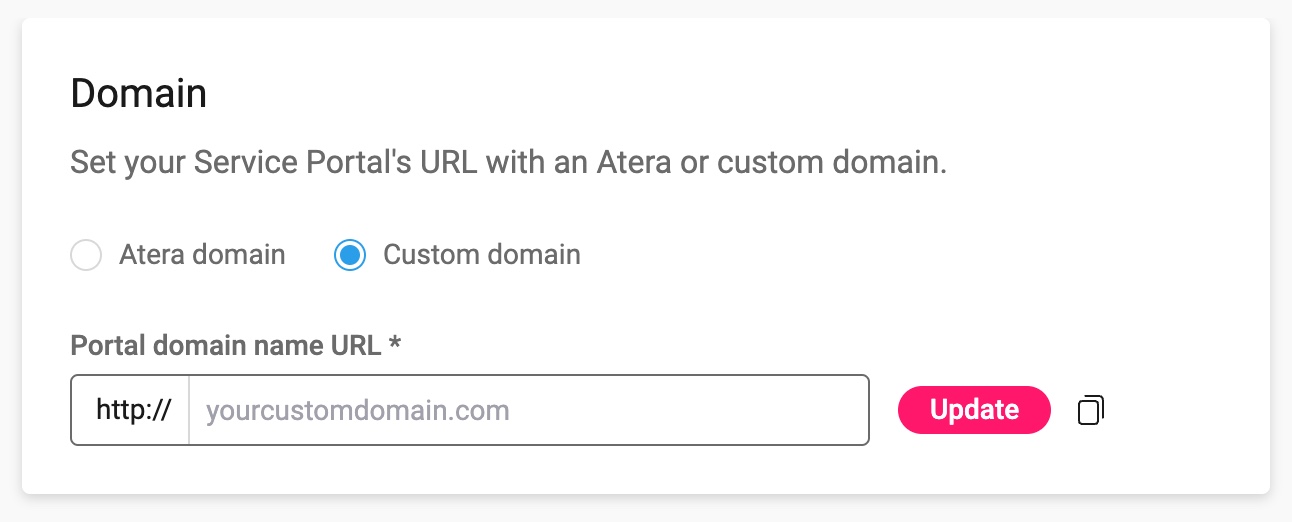
Task: Click the Service Portal URL description text
Action: coord(508,163)
